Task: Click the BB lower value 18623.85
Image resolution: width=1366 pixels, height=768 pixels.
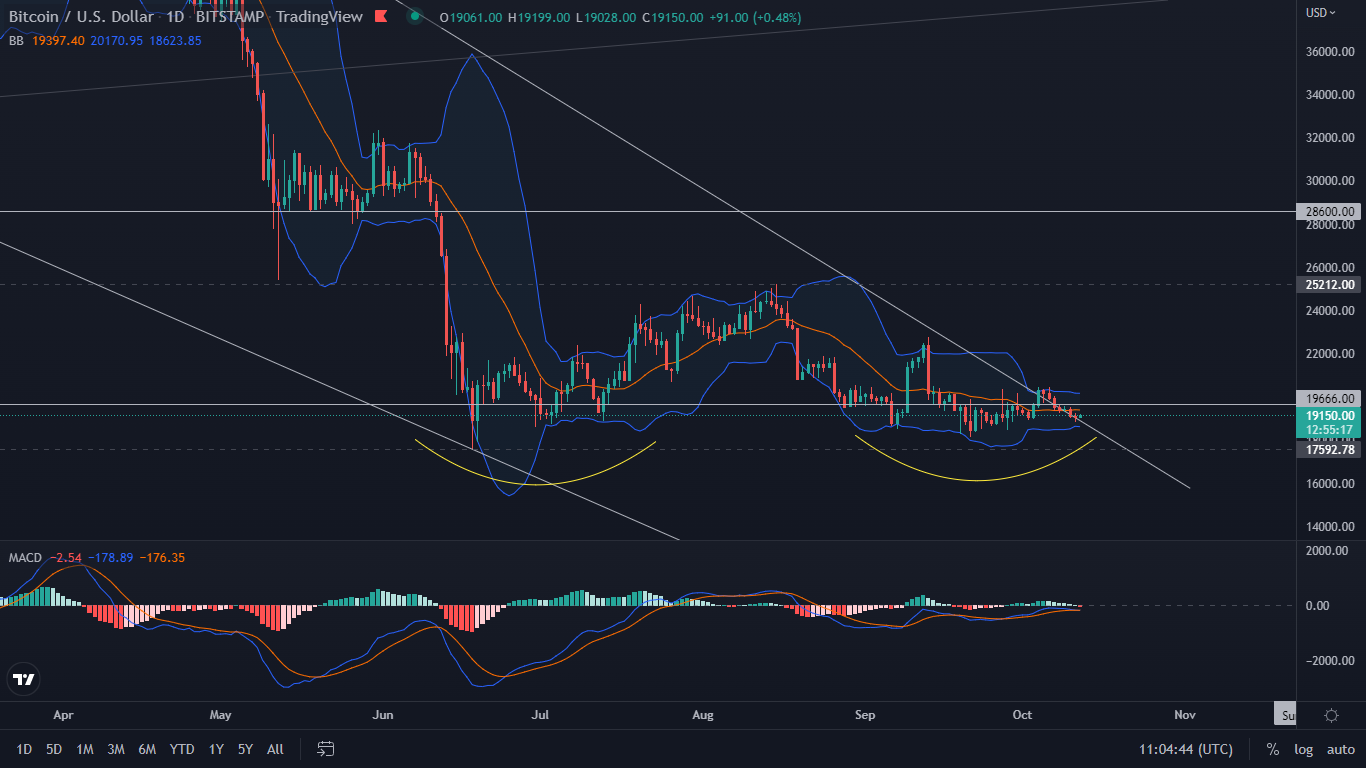Action: [x=176, y=40]
